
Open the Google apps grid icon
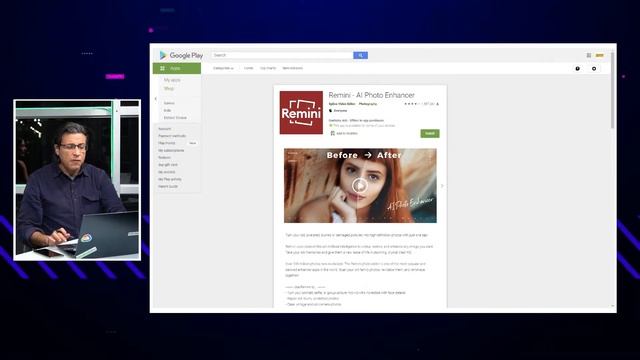589,55
